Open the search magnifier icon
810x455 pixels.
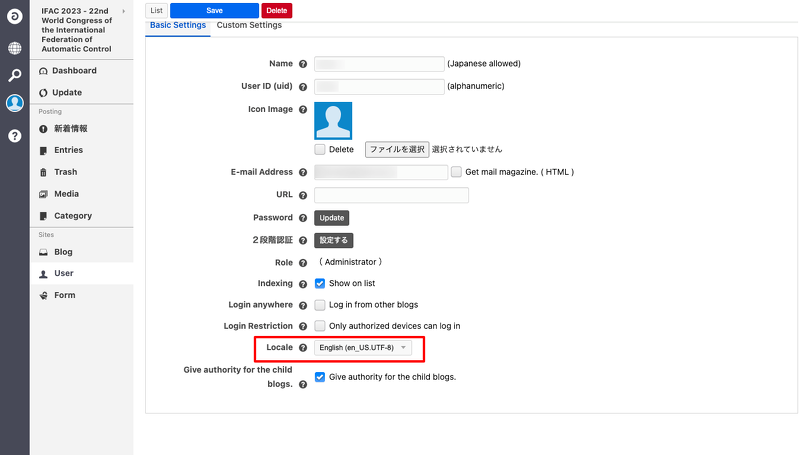15,75
